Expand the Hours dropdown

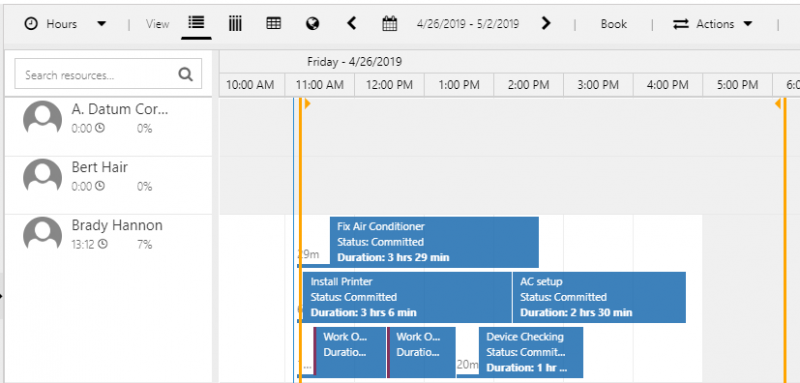65,24
